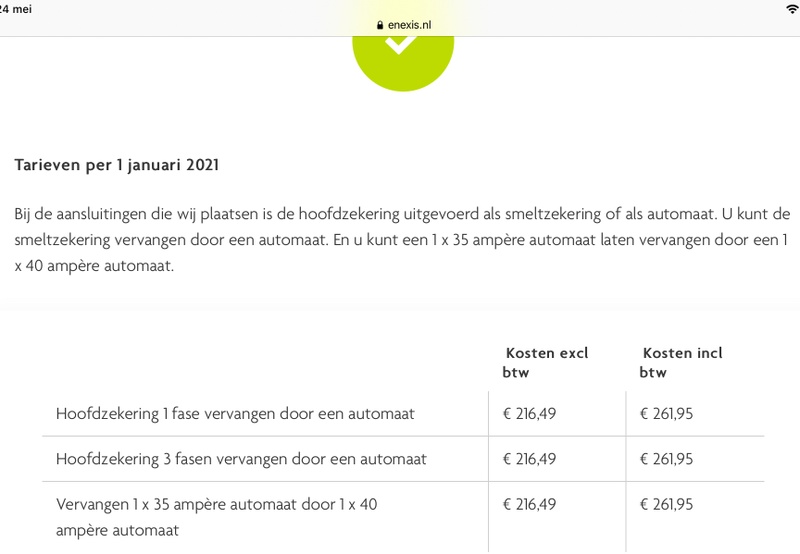
Task: Click the 'Hoofdzekering 3 fasen vervangen' row label
Action: 241,459
